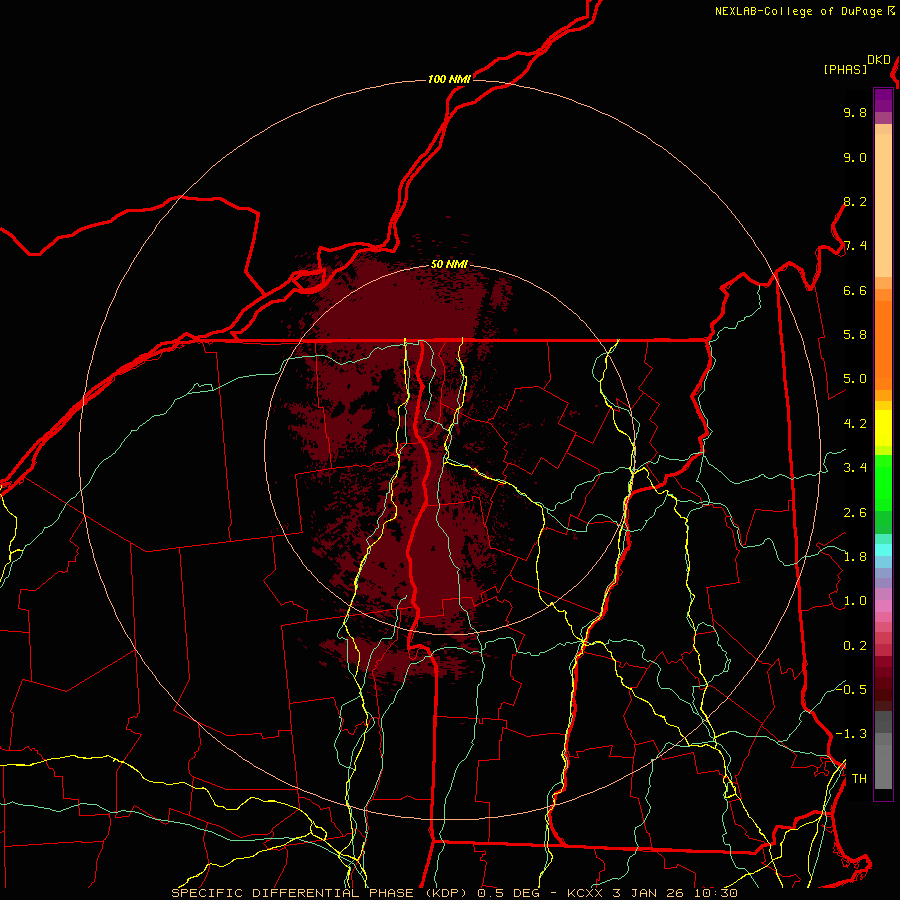
Task: Select the 3.4 scale value
Action: pos(855,468)
